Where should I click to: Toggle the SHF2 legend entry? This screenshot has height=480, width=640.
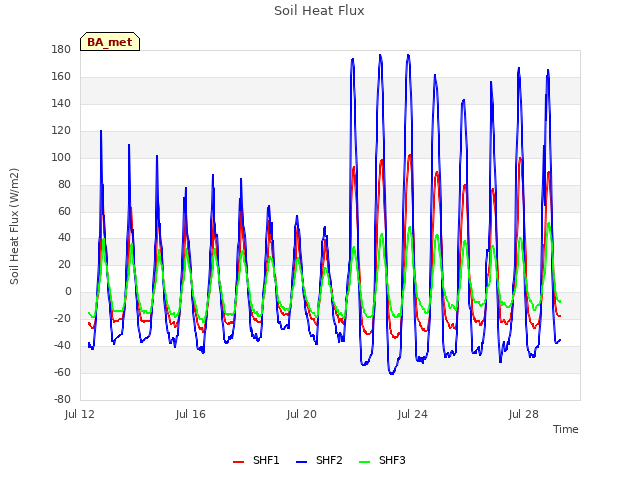pos(319,460)
